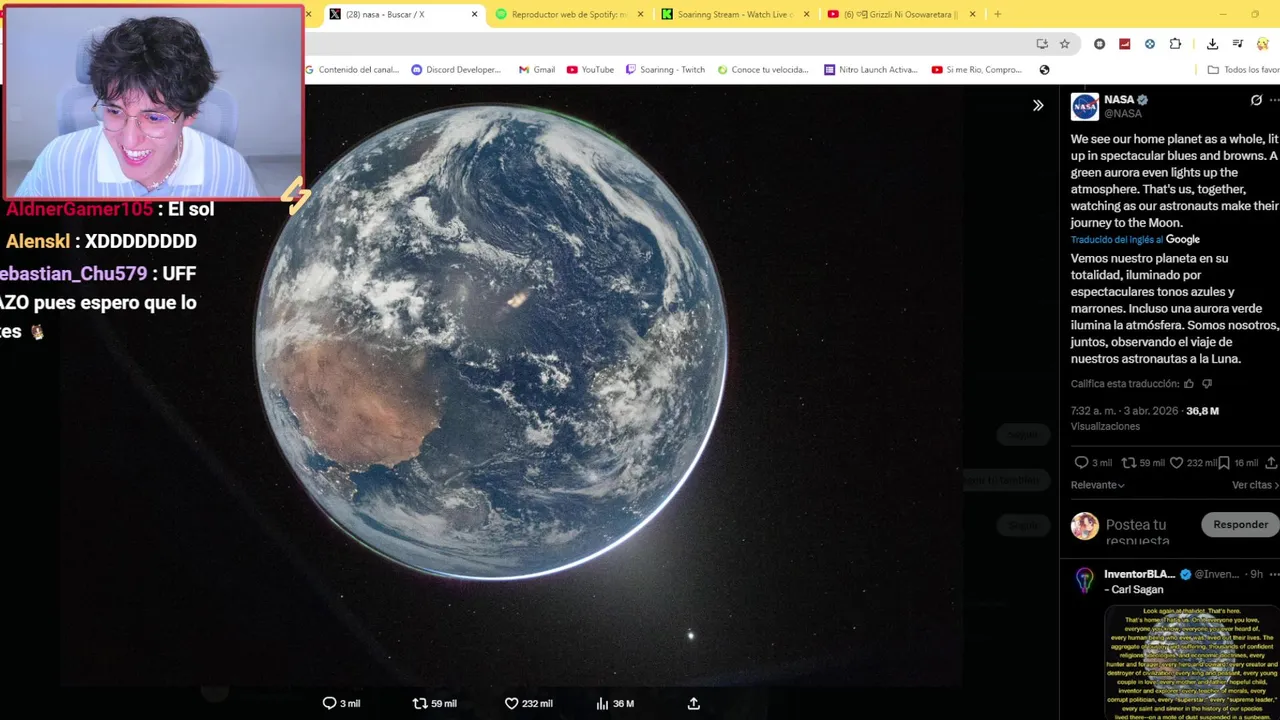Open the Relevante sort dropdown
The height and width of the screenshot is (720, 1280).
(1098, 485)
